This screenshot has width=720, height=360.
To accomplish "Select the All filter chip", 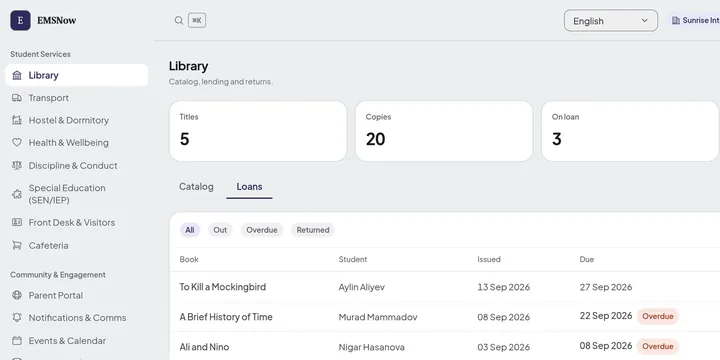I will [190, 230].
